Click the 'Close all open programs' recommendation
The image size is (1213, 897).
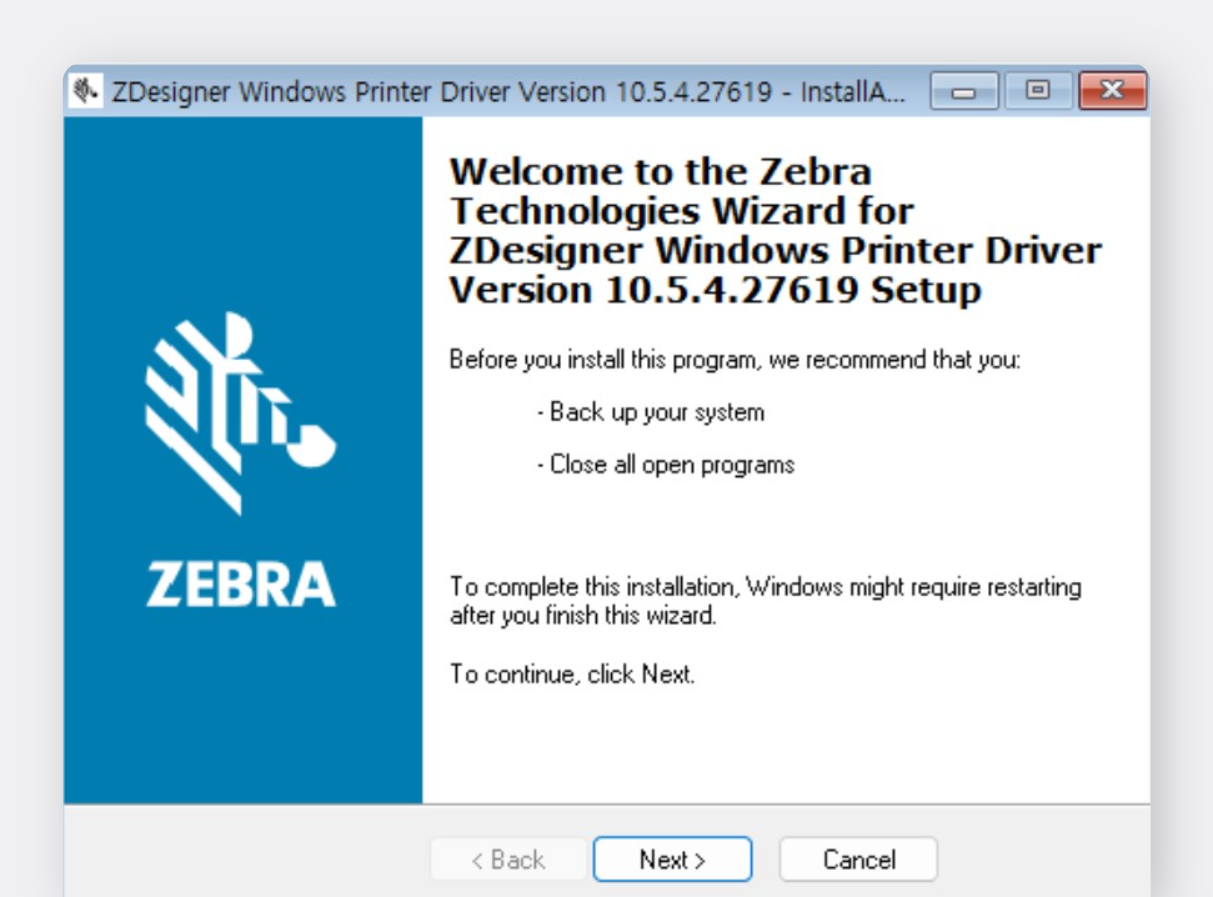(666, 465)
